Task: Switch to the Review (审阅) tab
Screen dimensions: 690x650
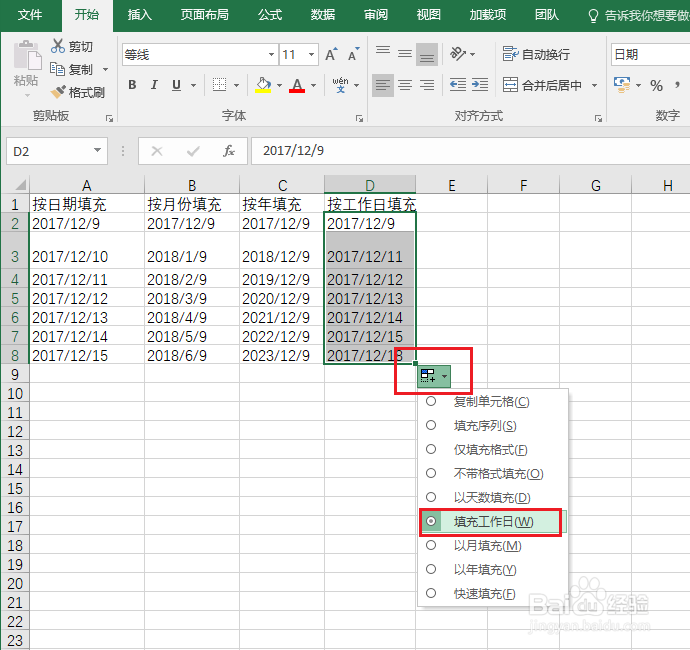Action: point(376,15)
